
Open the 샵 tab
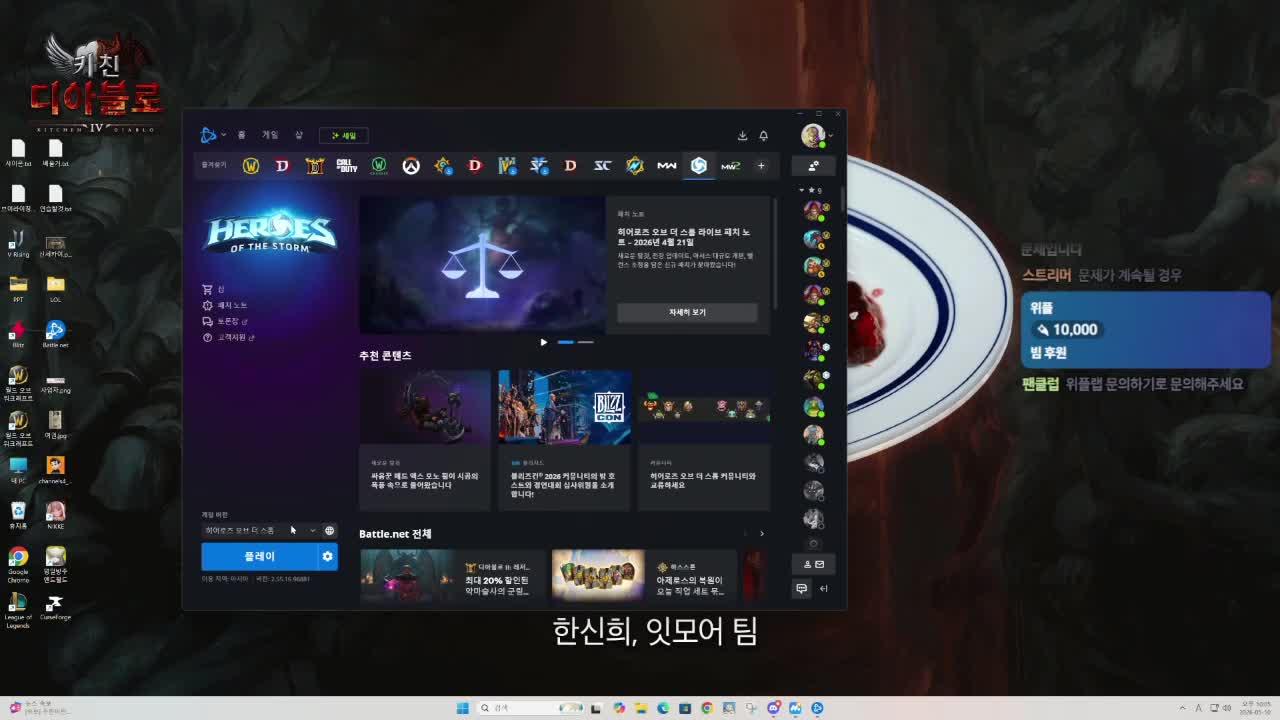pyautogui.click(x=298, y=135)
